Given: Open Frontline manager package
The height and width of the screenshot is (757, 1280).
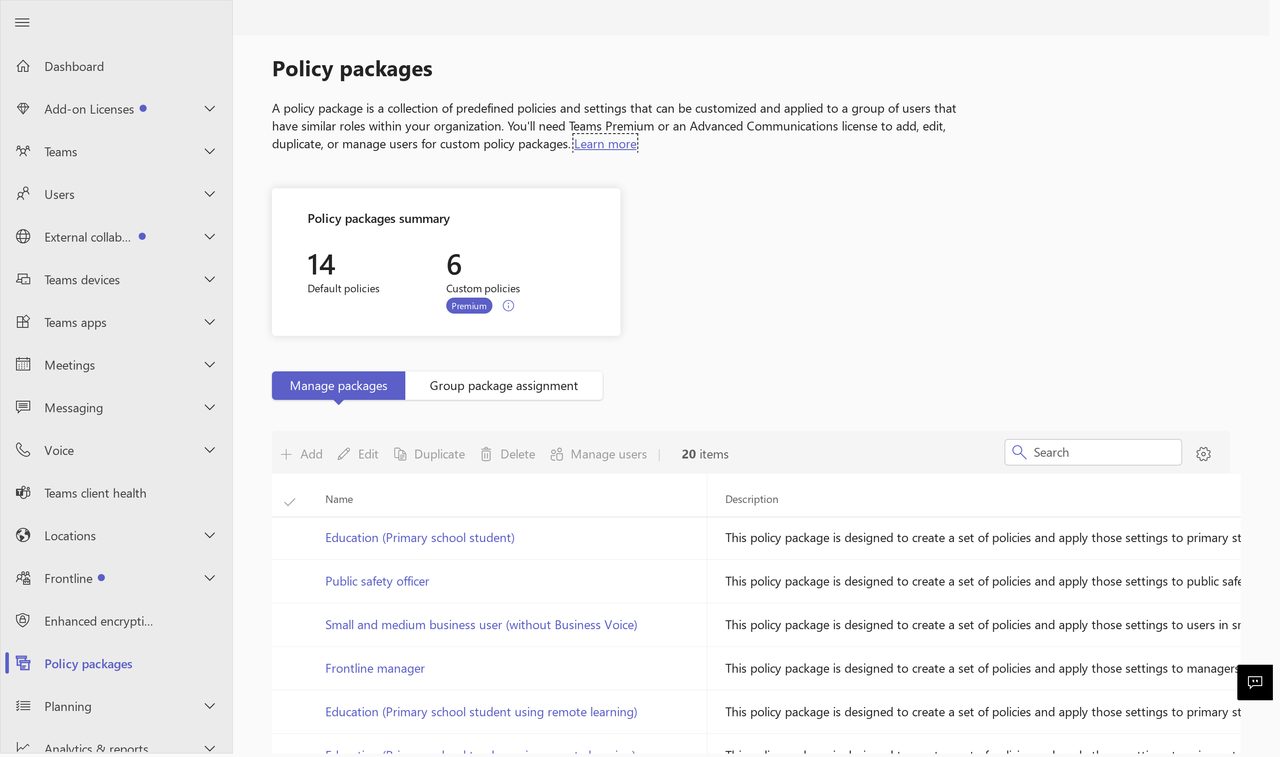Looking at the screenshot, I should [x=375, y=668].
